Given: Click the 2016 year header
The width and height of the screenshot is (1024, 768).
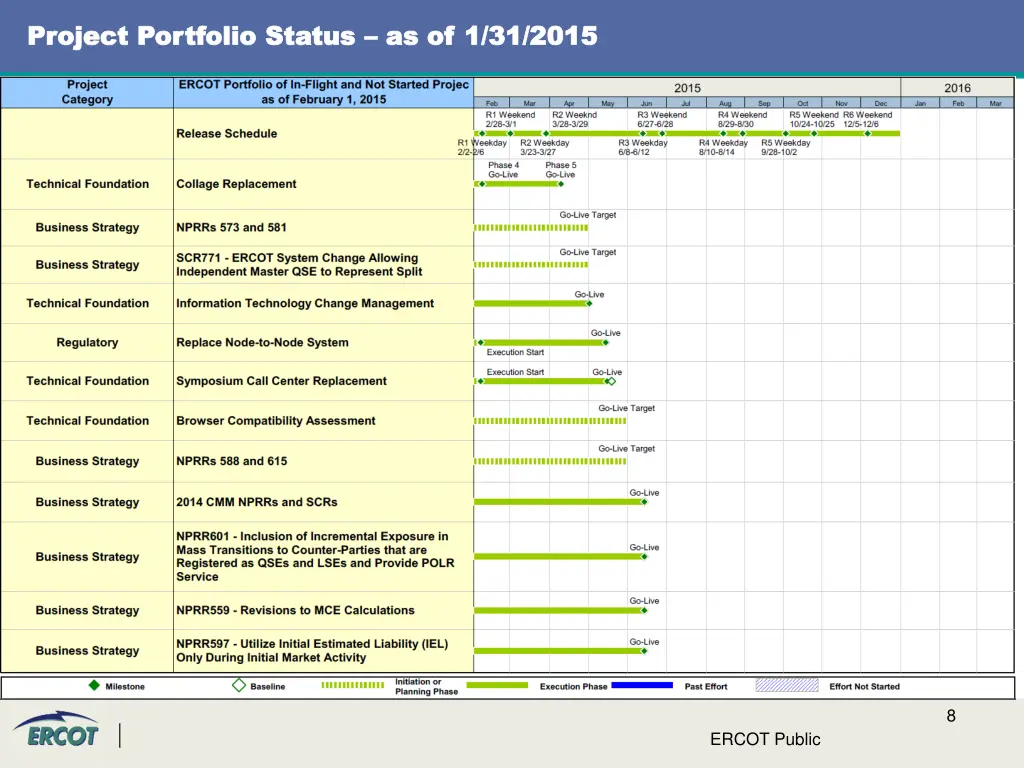Looking at the screenshot, I should pos(957,88).
